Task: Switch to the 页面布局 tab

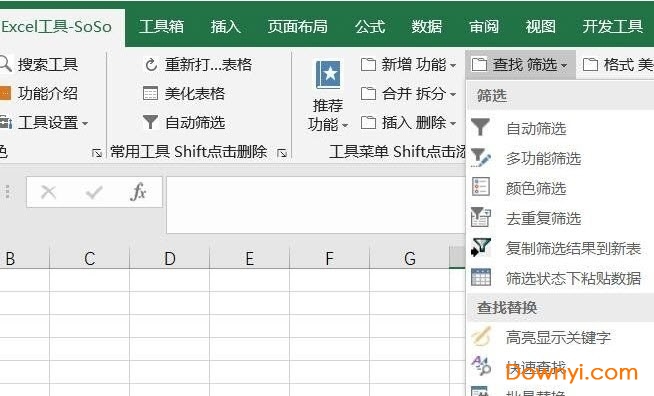Action: point(297,27)
